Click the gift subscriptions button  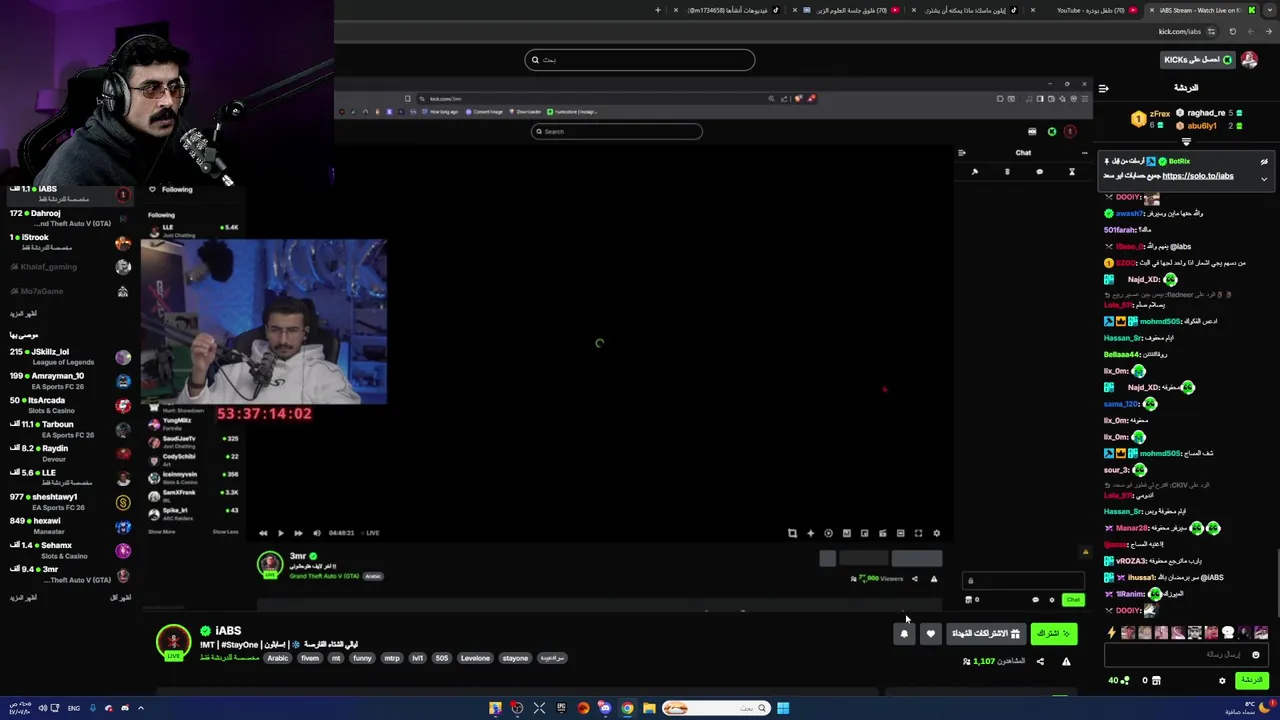[x=986, y=633]
